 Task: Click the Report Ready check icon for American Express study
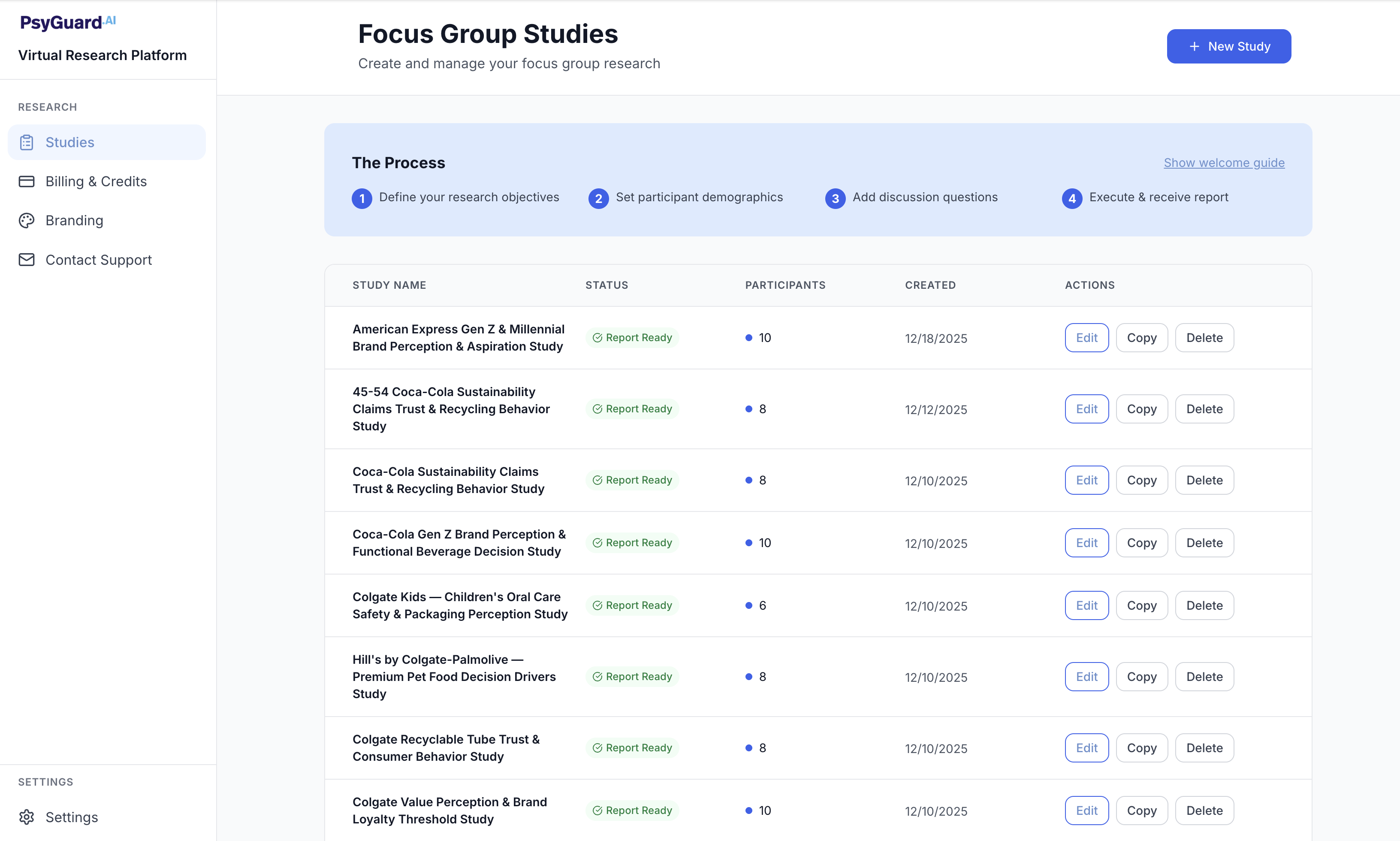(597, 337)
